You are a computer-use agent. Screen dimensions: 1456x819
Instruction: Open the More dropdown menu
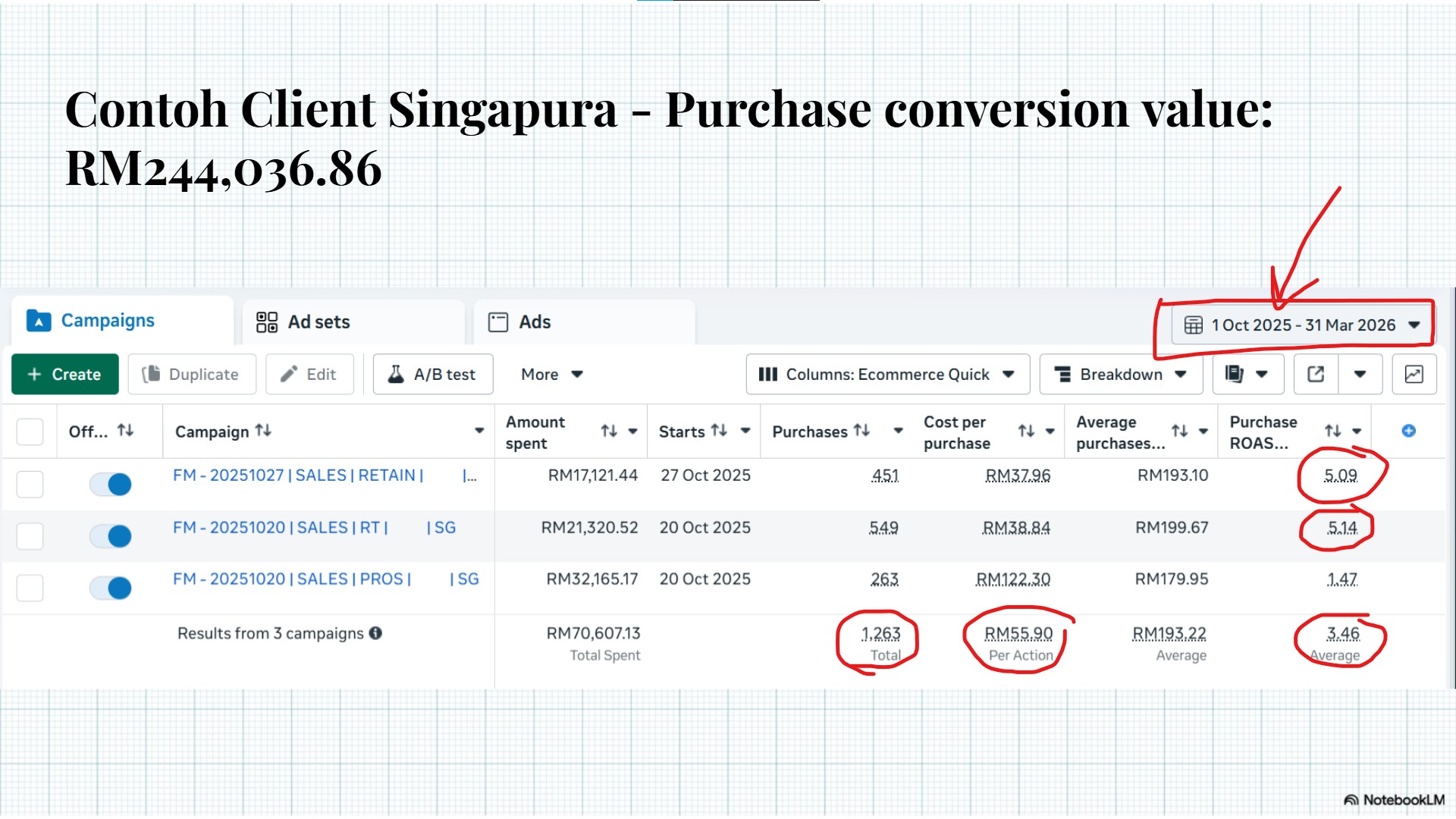tap(552, 374)
